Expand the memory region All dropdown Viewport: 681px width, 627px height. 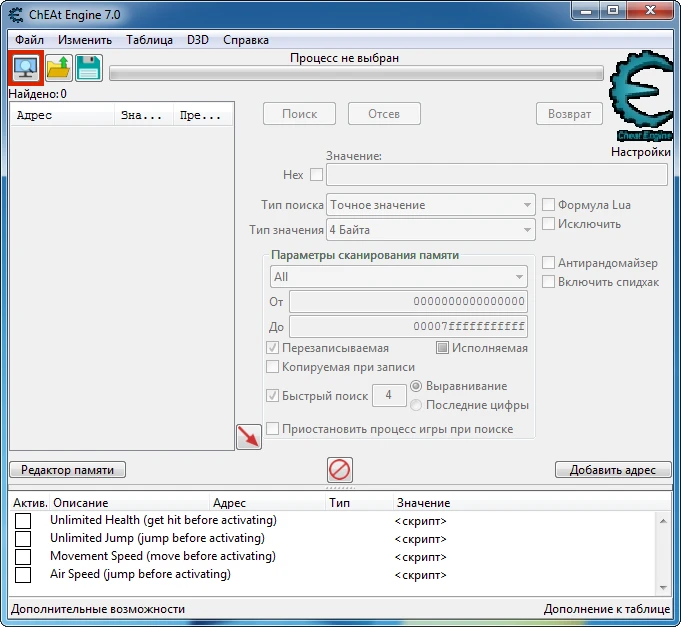tap(399, 277)
